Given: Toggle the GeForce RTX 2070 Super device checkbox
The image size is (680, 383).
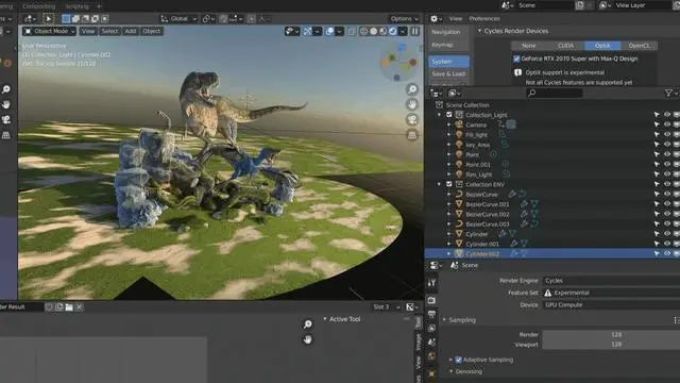Looking at the screenshot, I should (517, 59).
